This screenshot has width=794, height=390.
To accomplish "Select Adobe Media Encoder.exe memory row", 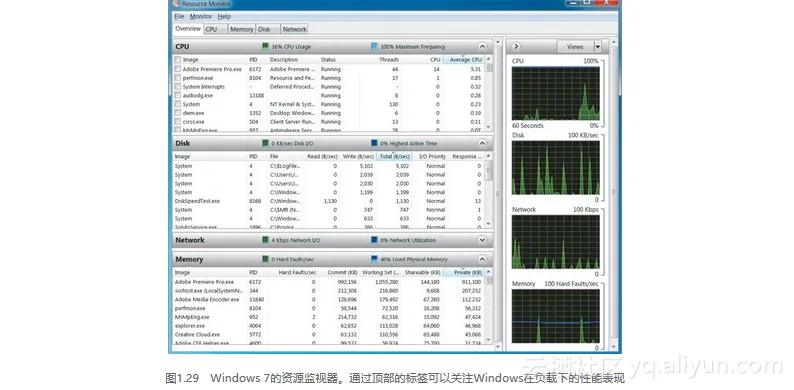I will [x=329, y=299].
